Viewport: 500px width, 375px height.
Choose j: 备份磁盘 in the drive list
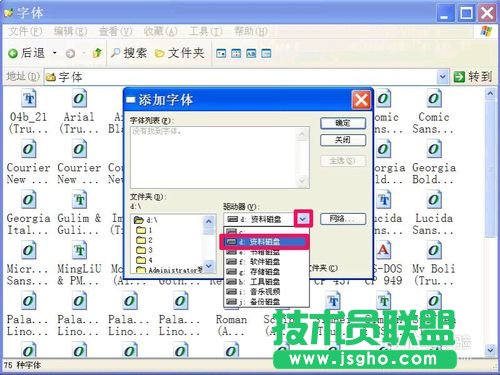coord(266,302)
